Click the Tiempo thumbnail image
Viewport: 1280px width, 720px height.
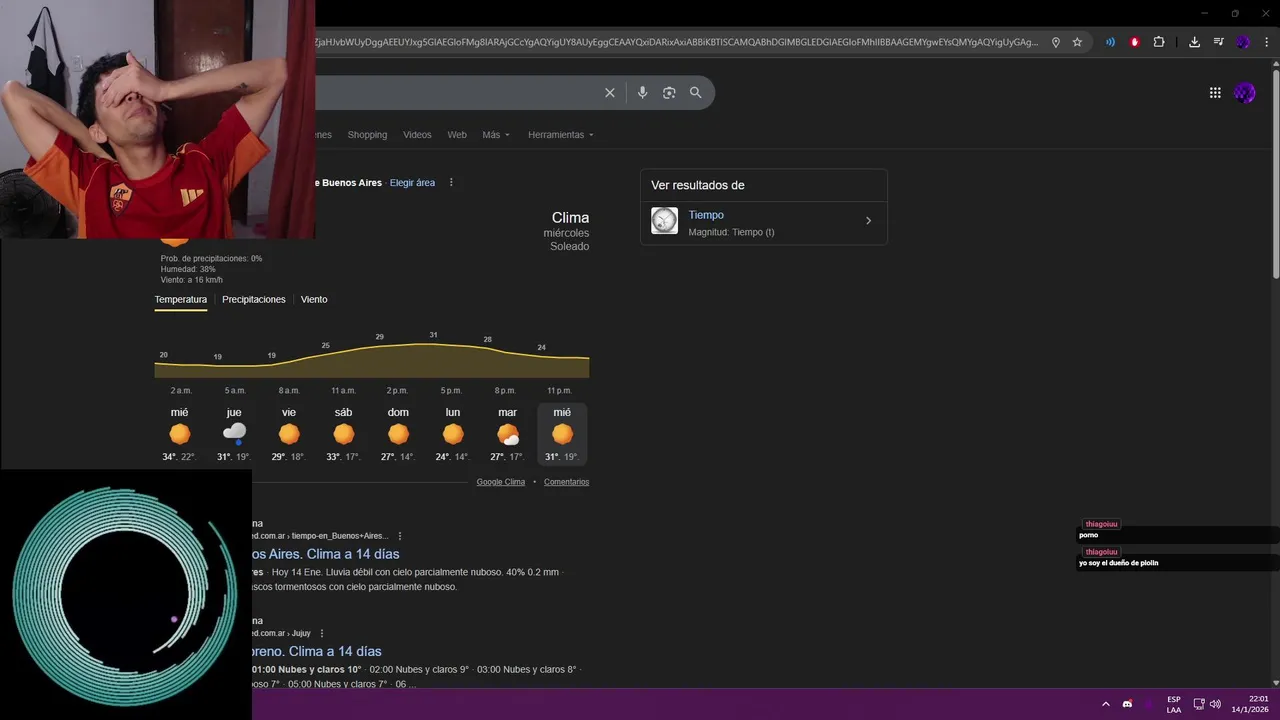(664, 221)
